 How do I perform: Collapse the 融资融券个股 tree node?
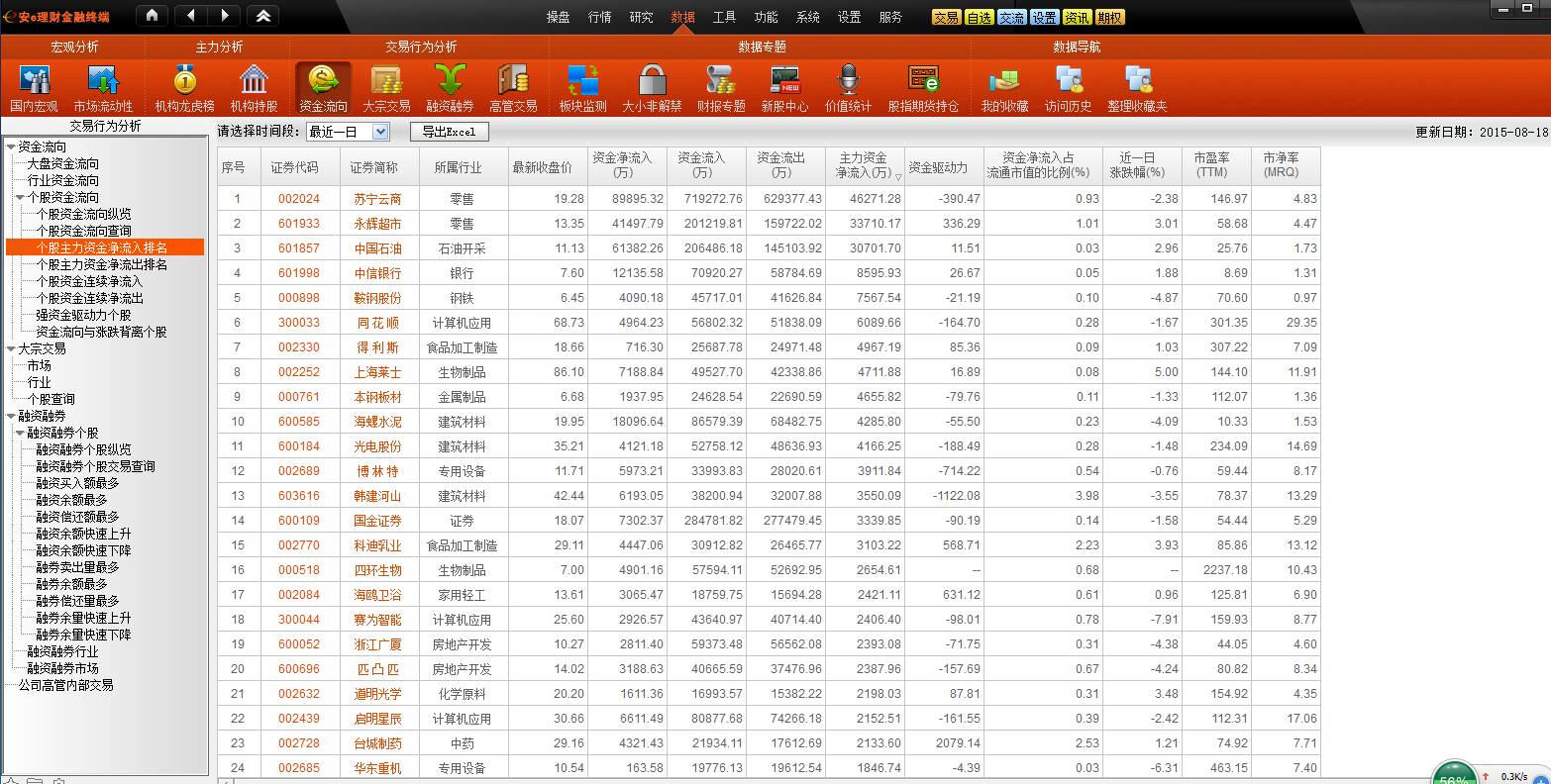[x=20, y=433]
